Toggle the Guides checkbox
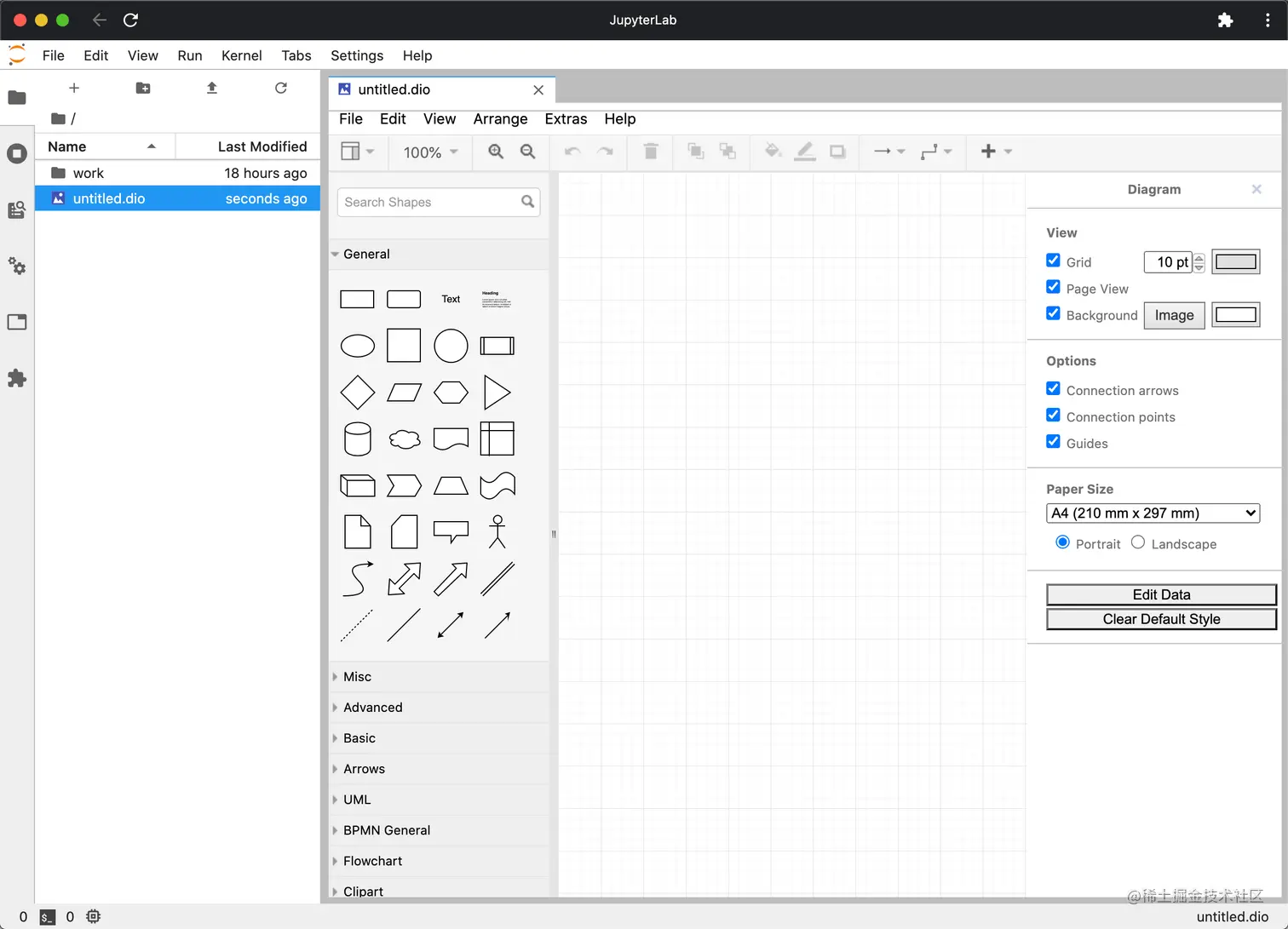Viewport: 1288px width, 929px height. [x=1053, y=442]
